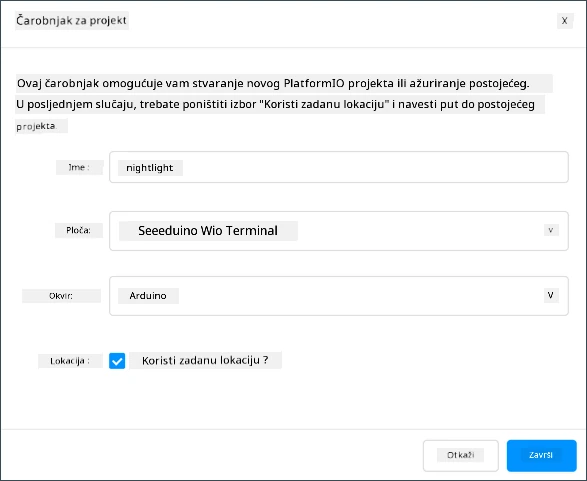Click into the Ime name input field

(339, 167)
